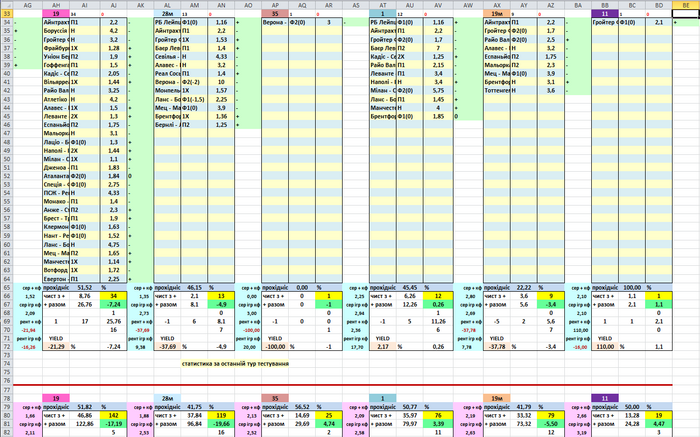This screenshot has width=700, height=437.
Task: Click the total value "122,86" in row 81
Action: pyautogui.click(x=84, y=424)
